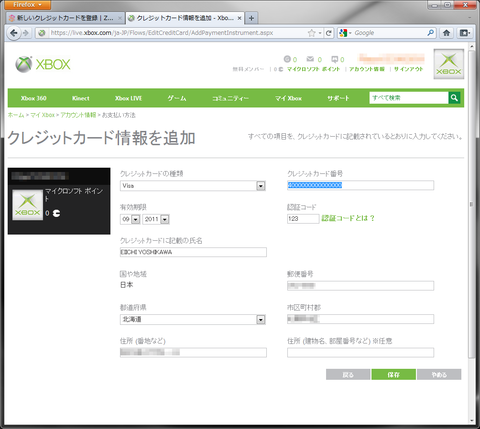The height and width of the screenshot is (429, 480).
Task: Click the Xbox gamer avatar at top right
Action: pos(449,64)
